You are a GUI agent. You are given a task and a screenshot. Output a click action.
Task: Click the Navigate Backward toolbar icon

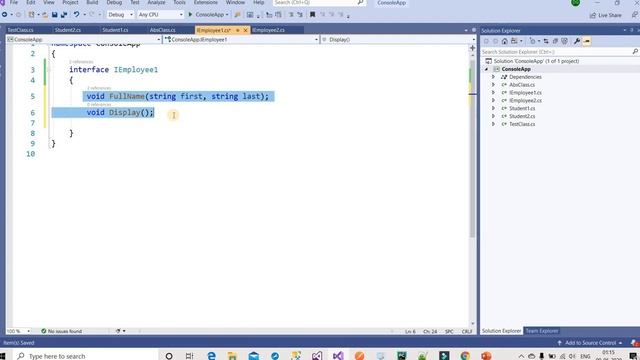point(4,15)
